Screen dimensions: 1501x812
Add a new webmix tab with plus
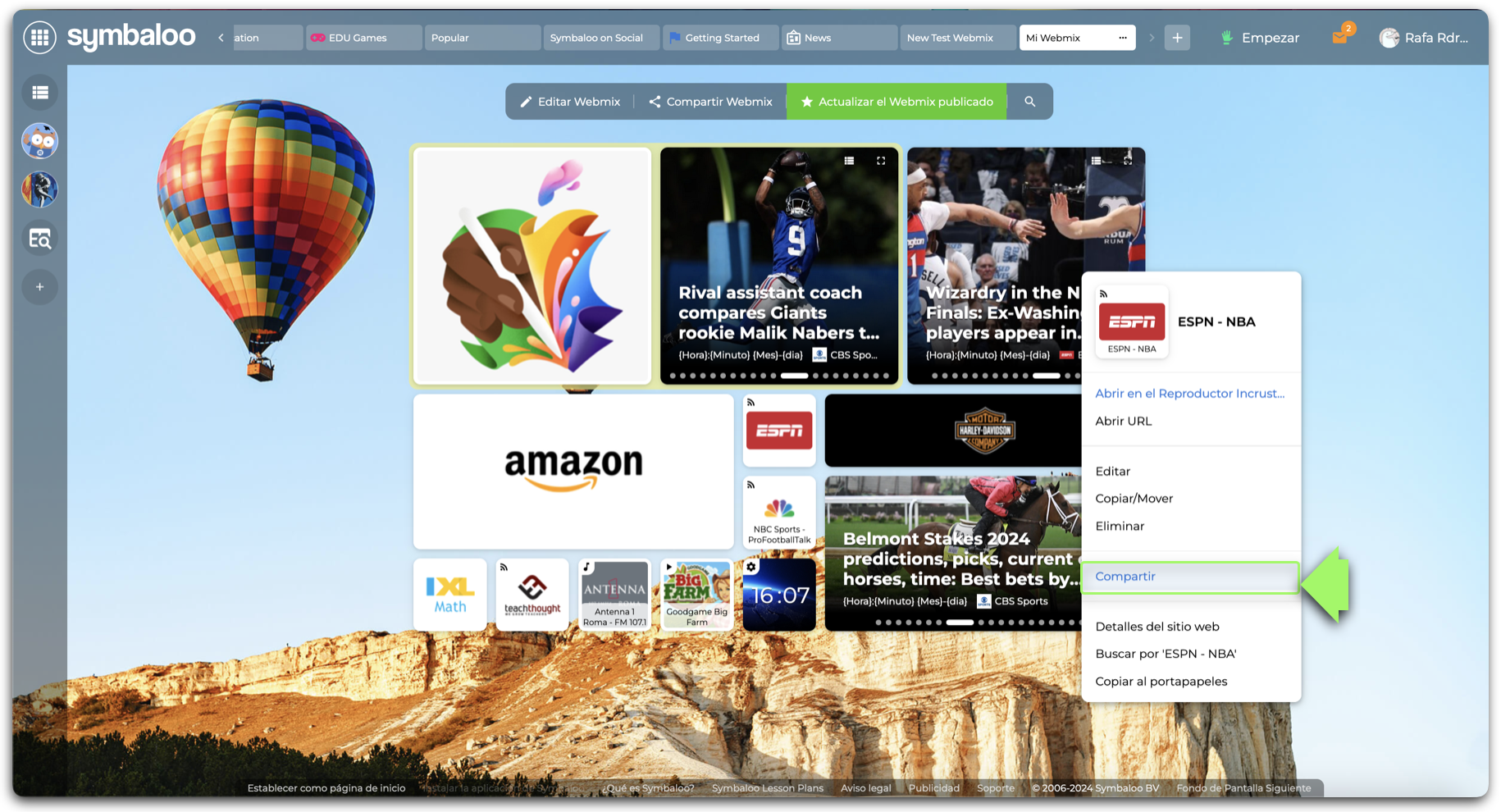[x=1177, y=38]
